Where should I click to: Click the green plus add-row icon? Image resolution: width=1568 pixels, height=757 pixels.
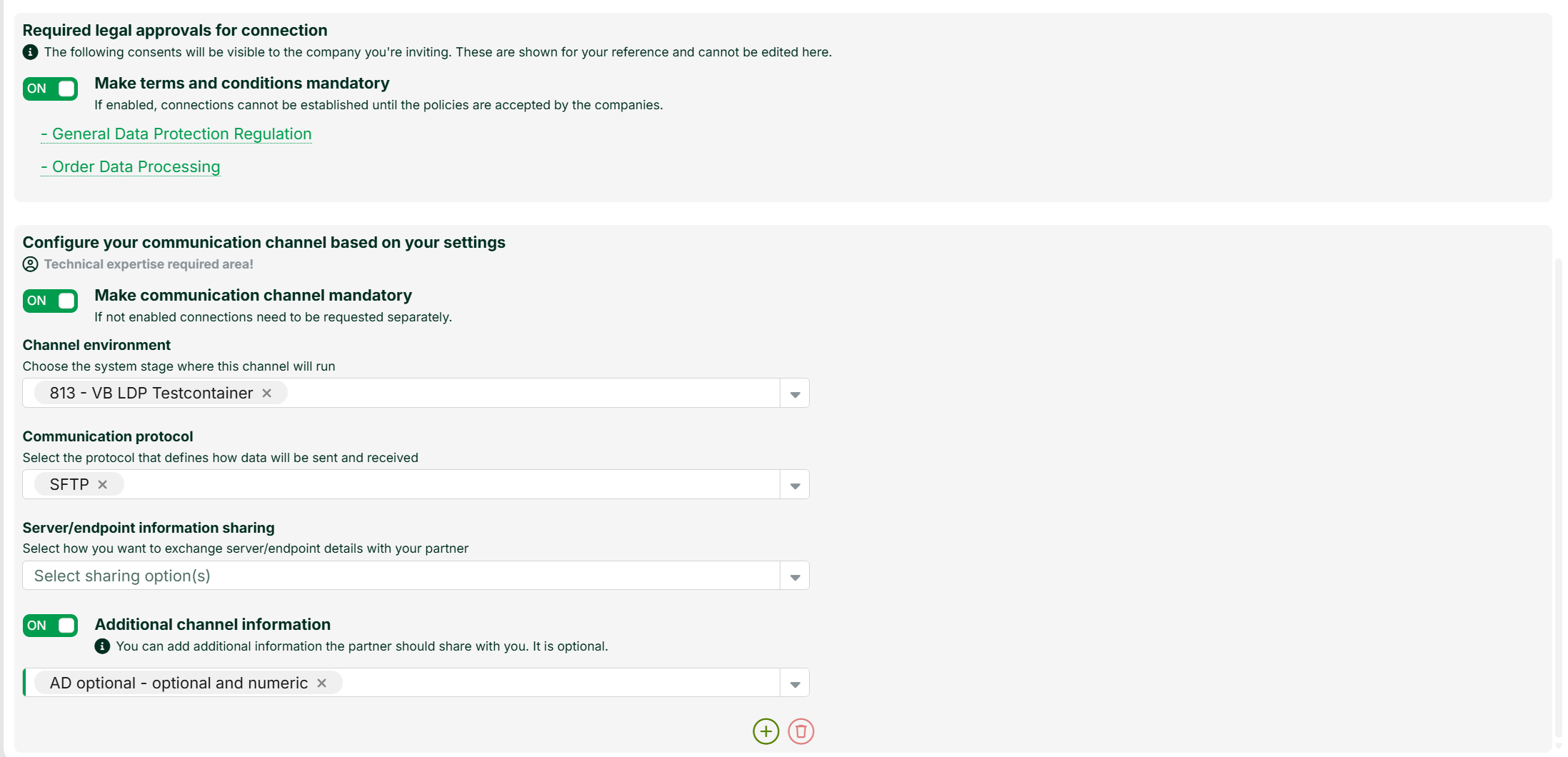coord(765,731)
